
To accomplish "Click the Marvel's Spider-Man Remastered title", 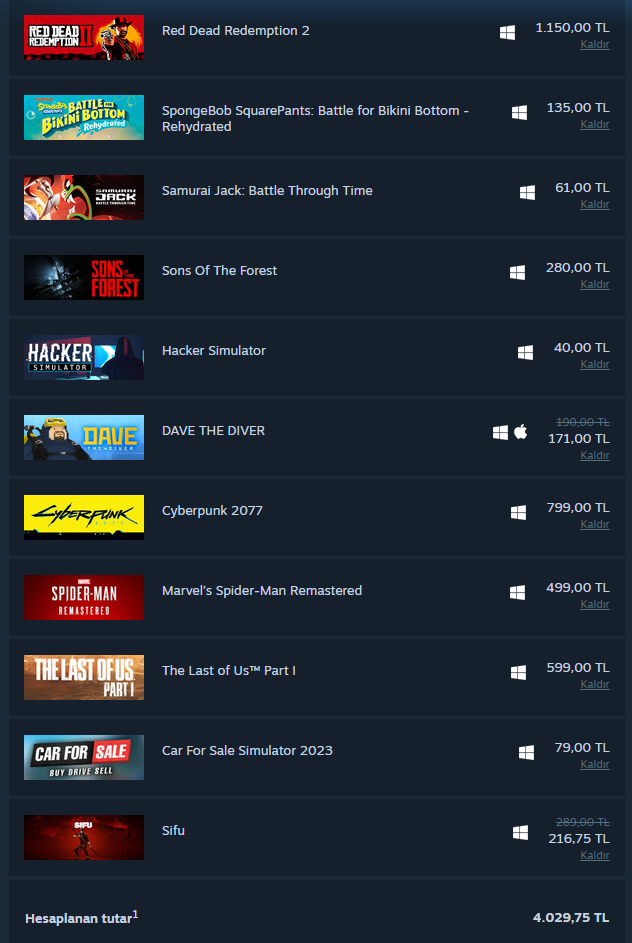I will 262,591.
